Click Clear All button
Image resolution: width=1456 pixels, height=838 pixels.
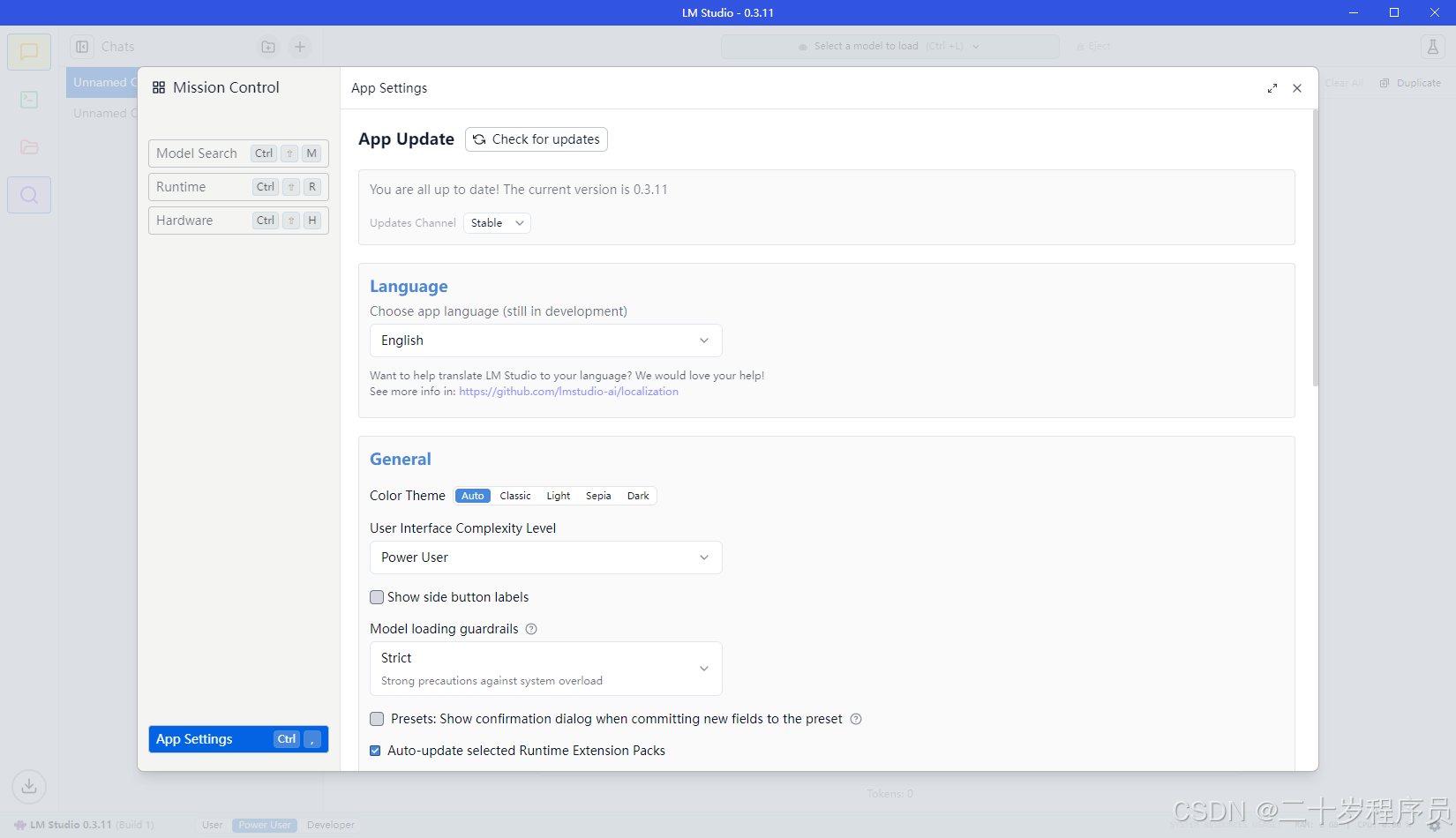[x=1344, y=83]
